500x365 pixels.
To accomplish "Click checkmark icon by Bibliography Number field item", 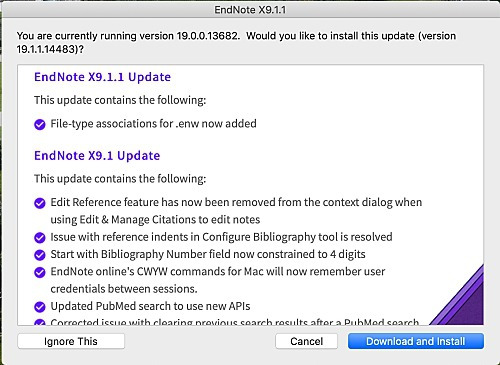I will [40, 255].
